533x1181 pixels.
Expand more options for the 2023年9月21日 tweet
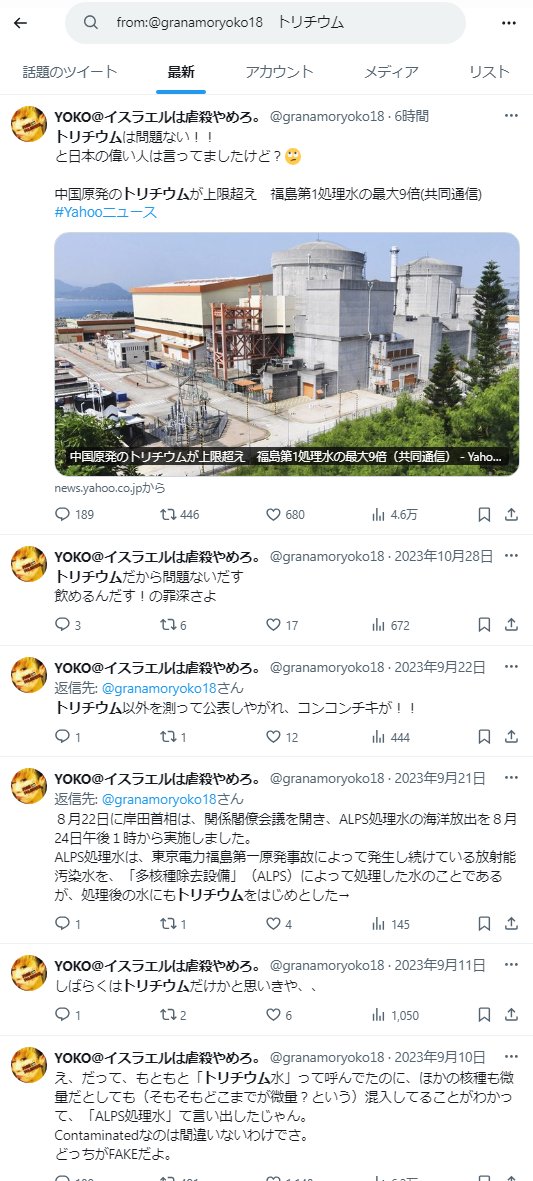tap(511, 777)
